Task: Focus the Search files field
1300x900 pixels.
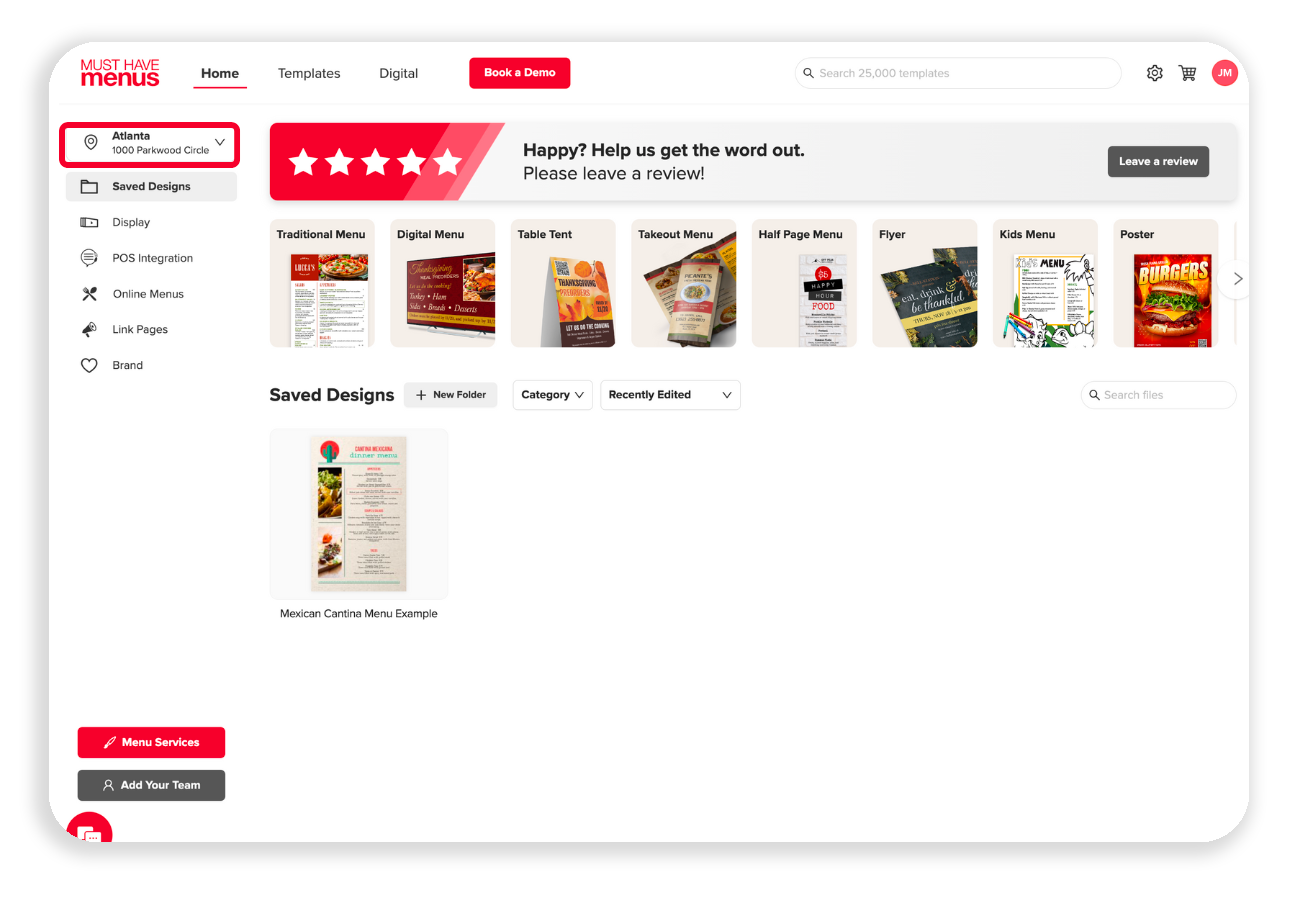Action: pos(1158,395)
